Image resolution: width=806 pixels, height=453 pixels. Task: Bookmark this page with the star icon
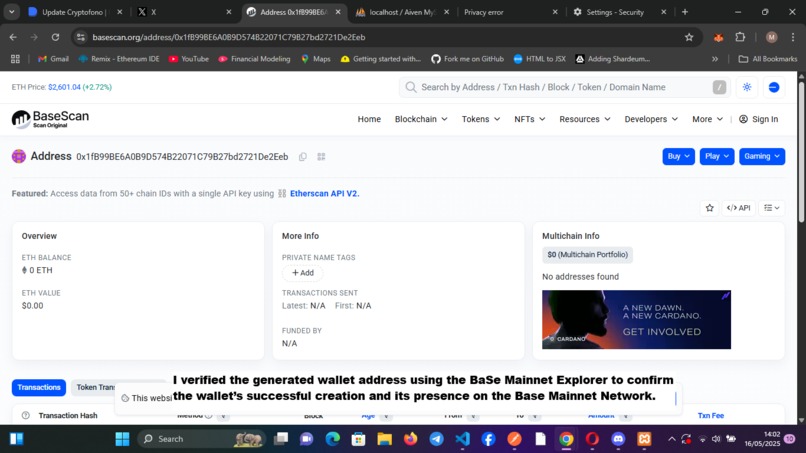click(x=689, y=37)
